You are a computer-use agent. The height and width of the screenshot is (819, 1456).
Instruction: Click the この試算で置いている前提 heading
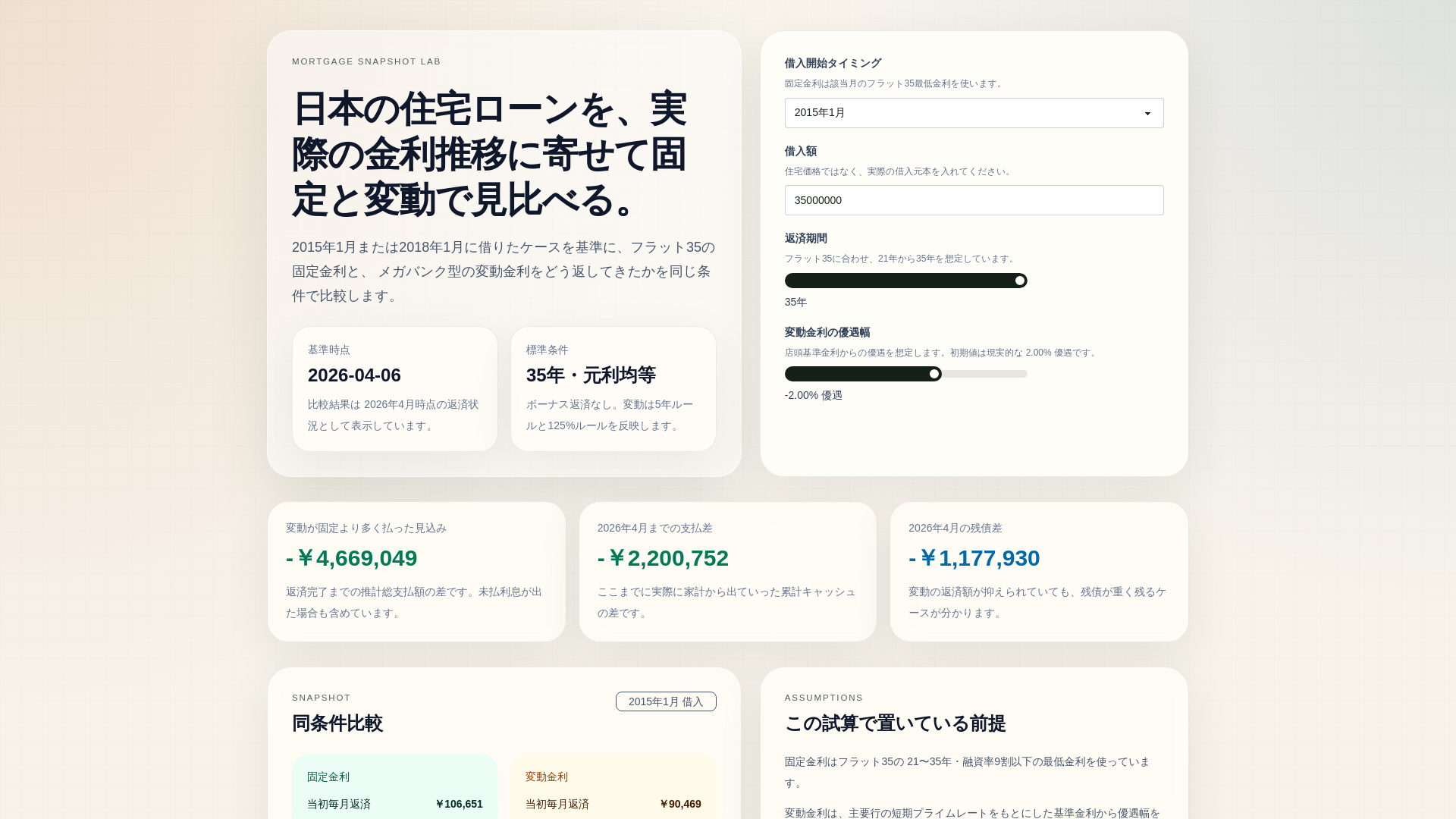895,723
